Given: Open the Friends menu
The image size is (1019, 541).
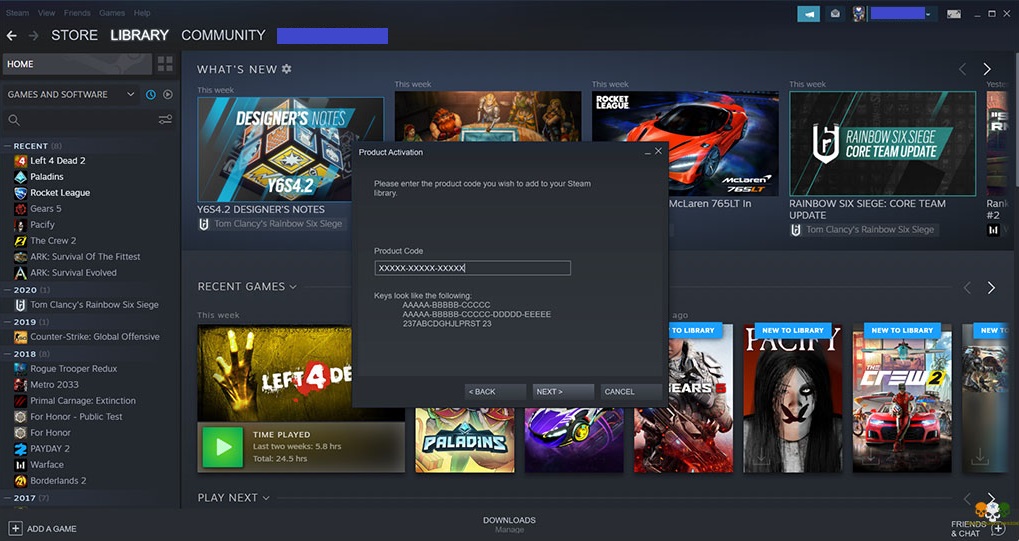Looking at the screenshot, I should point(77,13).
